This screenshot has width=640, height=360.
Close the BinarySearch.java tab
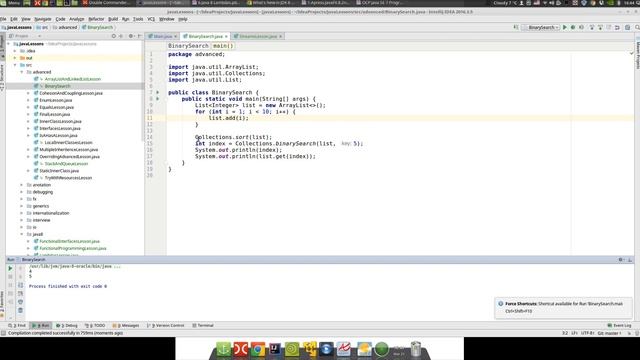(x=226, y=36)
